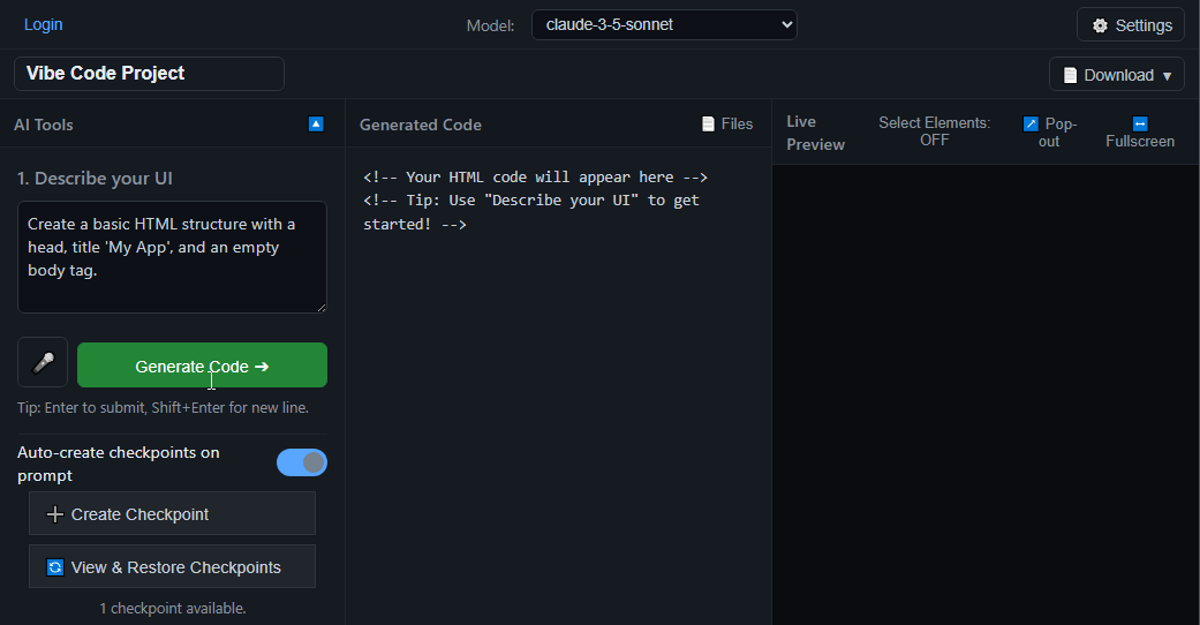This screenshot has width=1200, height=625.
Task: Click the generated code editor area
Action: point(558,400)
